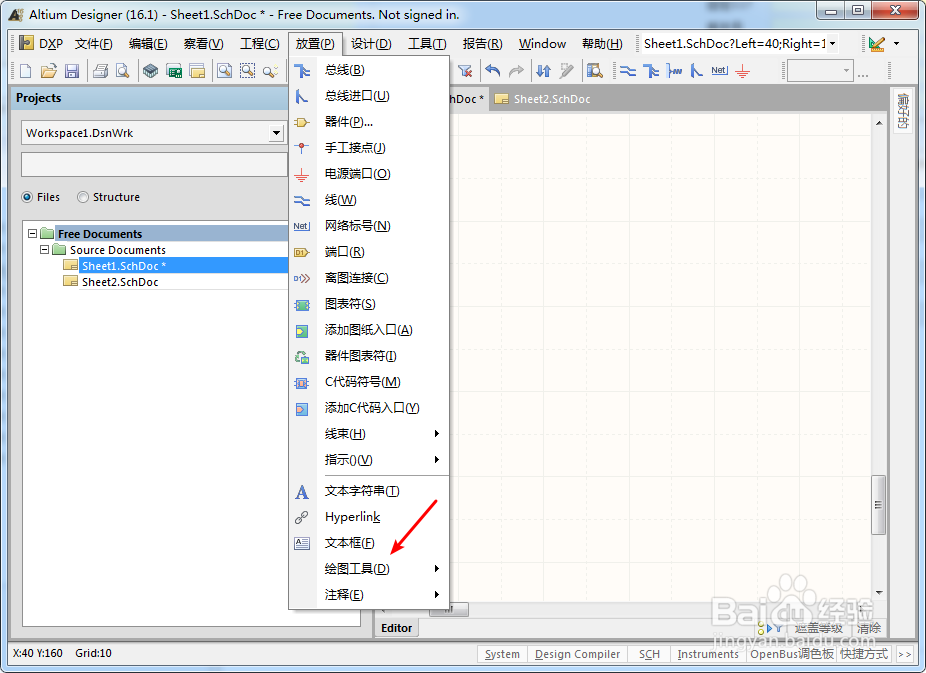Screen dimensions: 926x673
Task: Collapse the Free Documents tree node
Action: click(32, 234)
